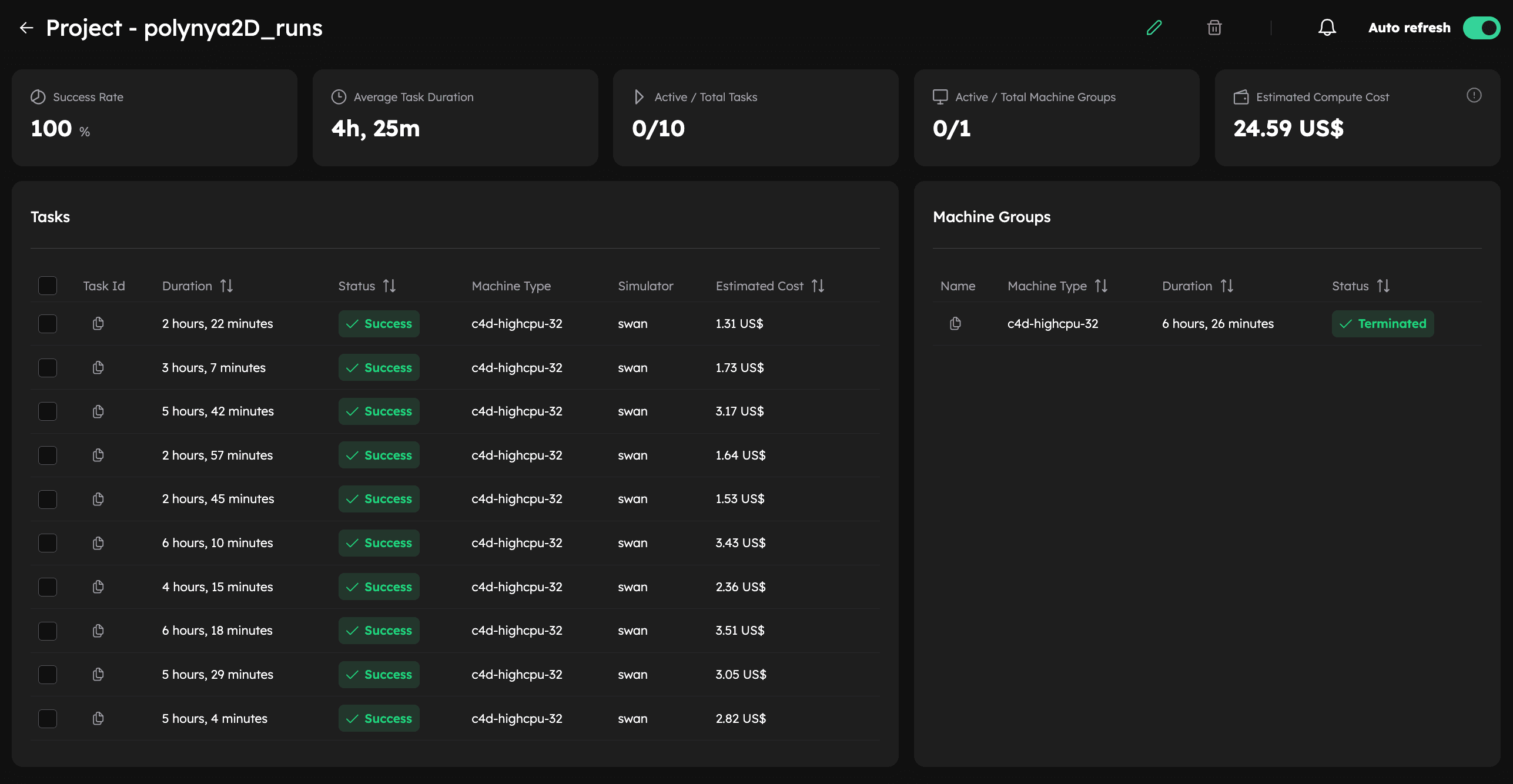Copy task ID of the 2 hours, 22 minutes task

coord(98,323)
